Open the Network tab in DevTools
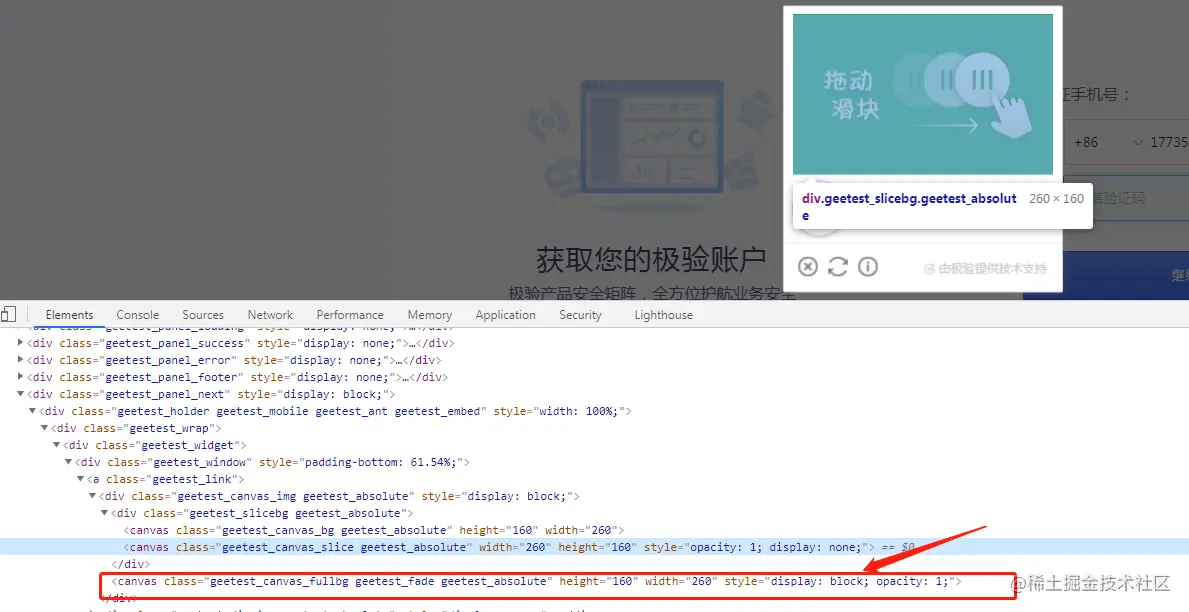 click(269, 314)
